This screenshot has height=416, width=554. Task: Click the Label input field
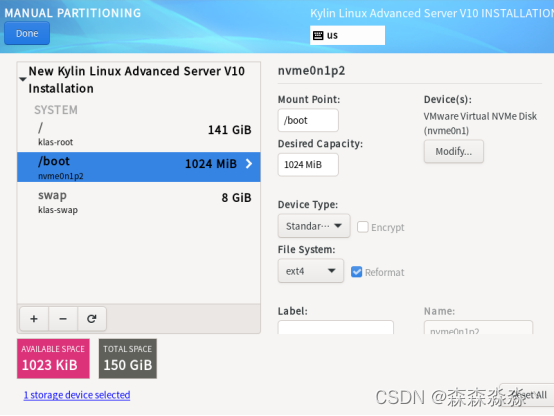pos(336,328)
